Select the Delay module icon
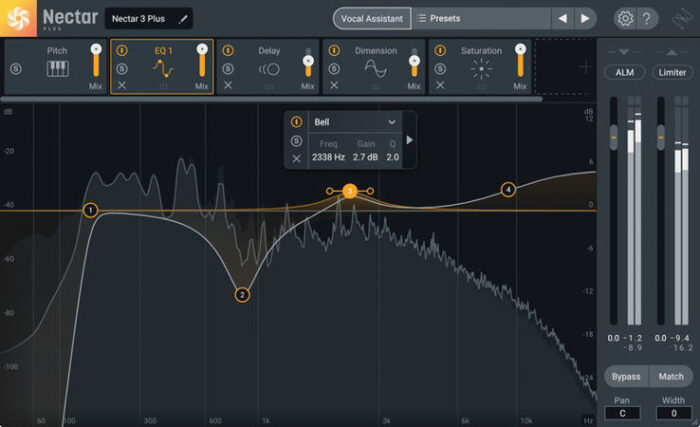 pyautogui.click(x=268, y=68)
